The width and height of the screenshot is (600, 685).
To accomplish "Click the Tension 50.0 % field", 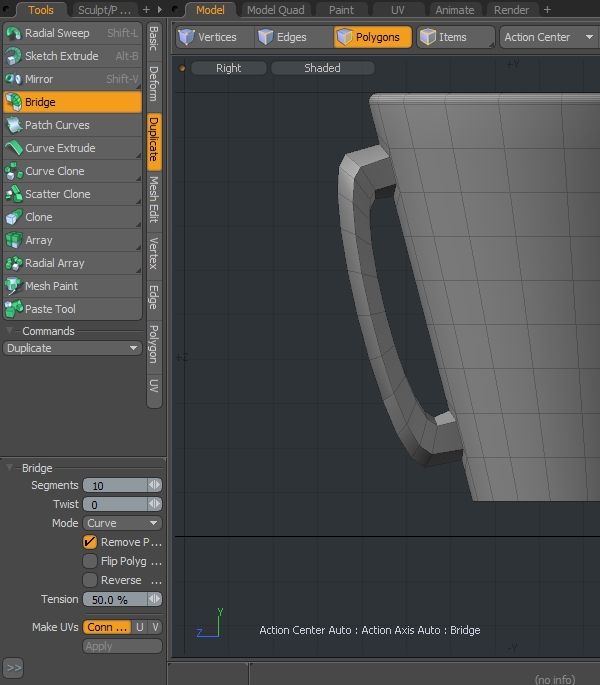I will pos(115,599).
